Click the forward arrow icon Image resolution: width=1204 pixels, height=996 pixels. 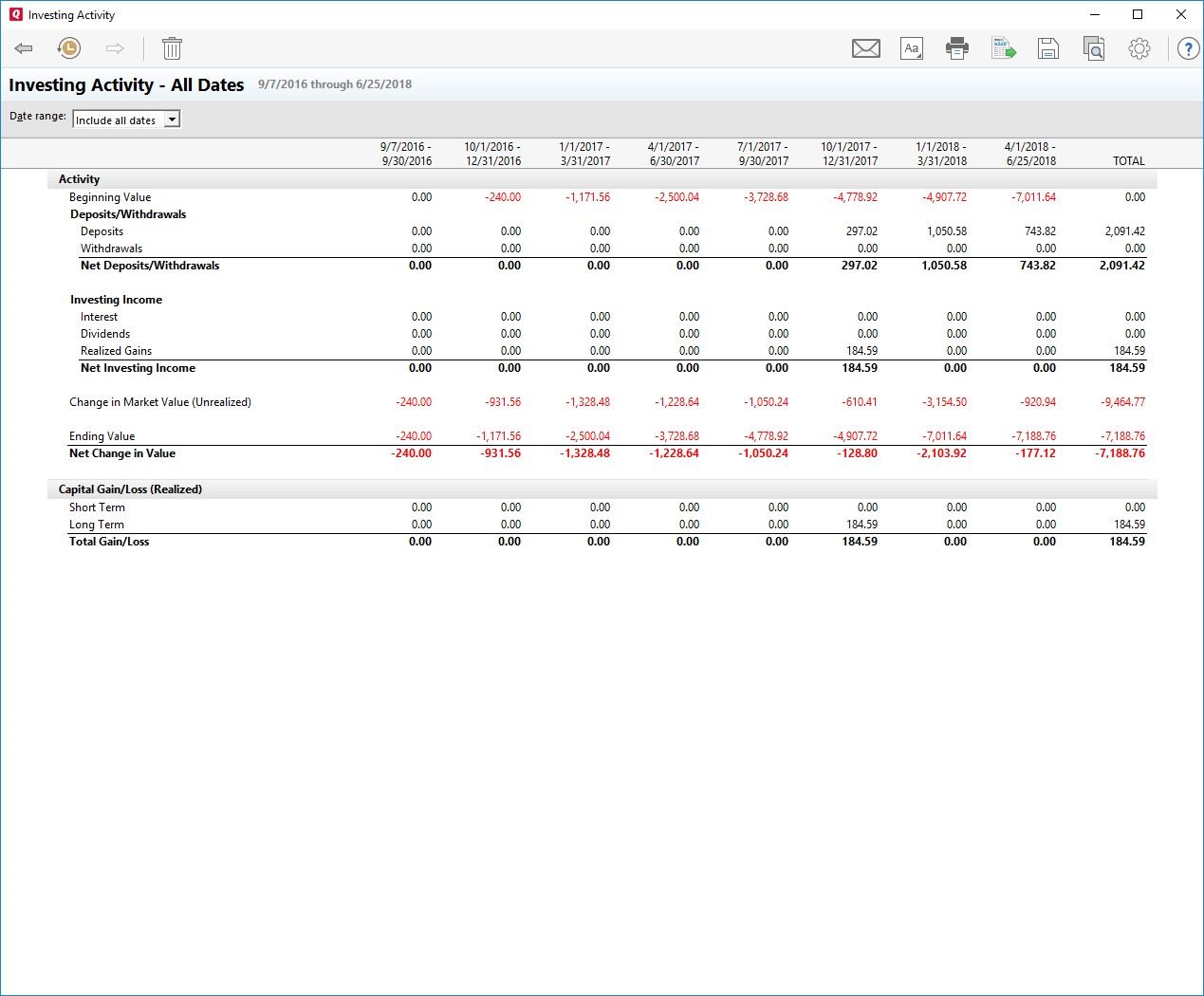tap(115, 48)
